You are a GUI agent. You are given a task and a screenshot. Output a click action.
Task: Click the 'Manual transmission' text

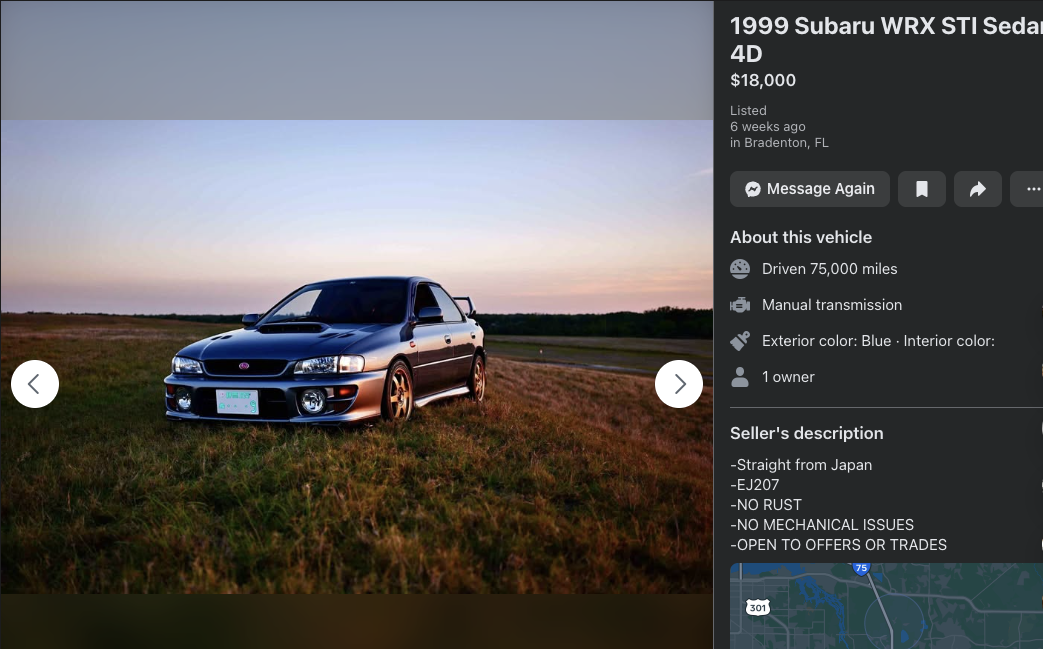pyautogui.click(x=831, y=305)
